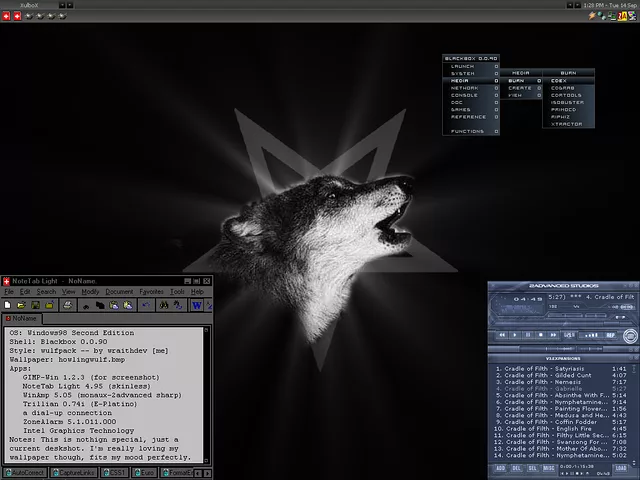Toggle shuffle button left of REP in Winamp
Image resolution: width=640 pixels, height=480 pixels.
click(x=591, y=335)
